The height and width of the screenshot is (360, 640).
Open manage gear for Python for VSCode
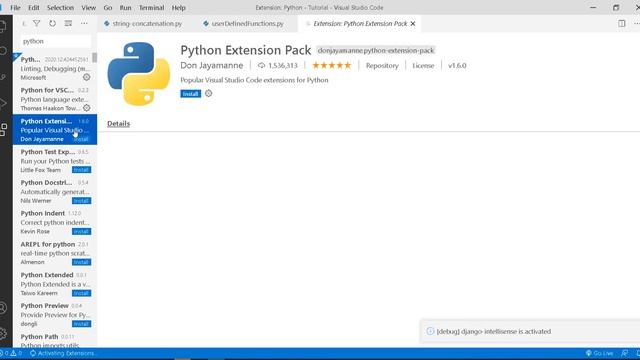pyautogui.click(x=87, y=108)
